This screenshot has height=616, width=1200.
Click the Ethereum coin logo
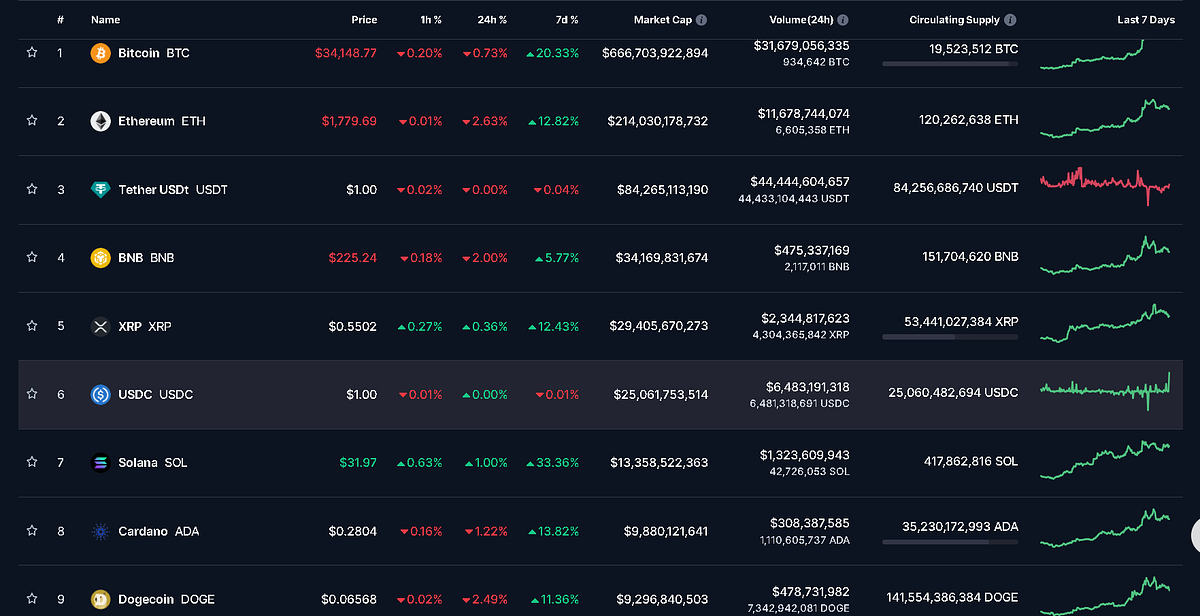tap(99, 121)
